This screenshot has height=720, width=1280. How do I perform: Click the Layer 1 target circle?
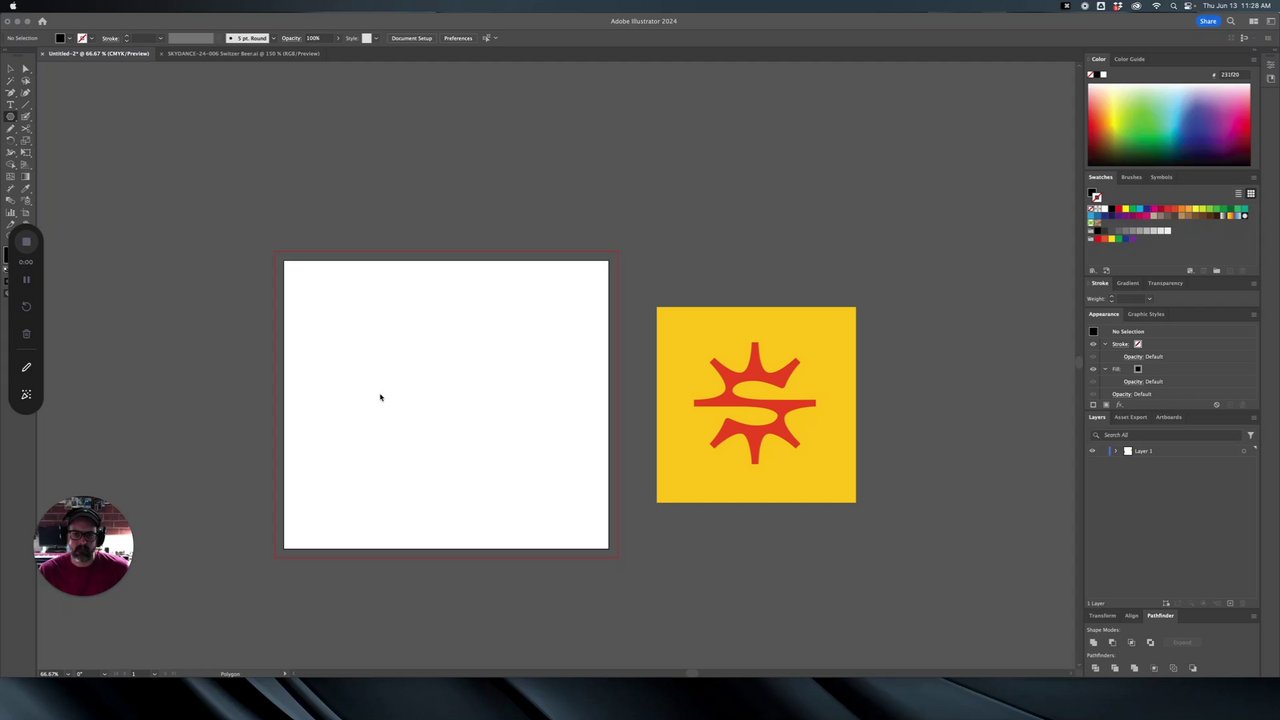(x=1244, y=451)
